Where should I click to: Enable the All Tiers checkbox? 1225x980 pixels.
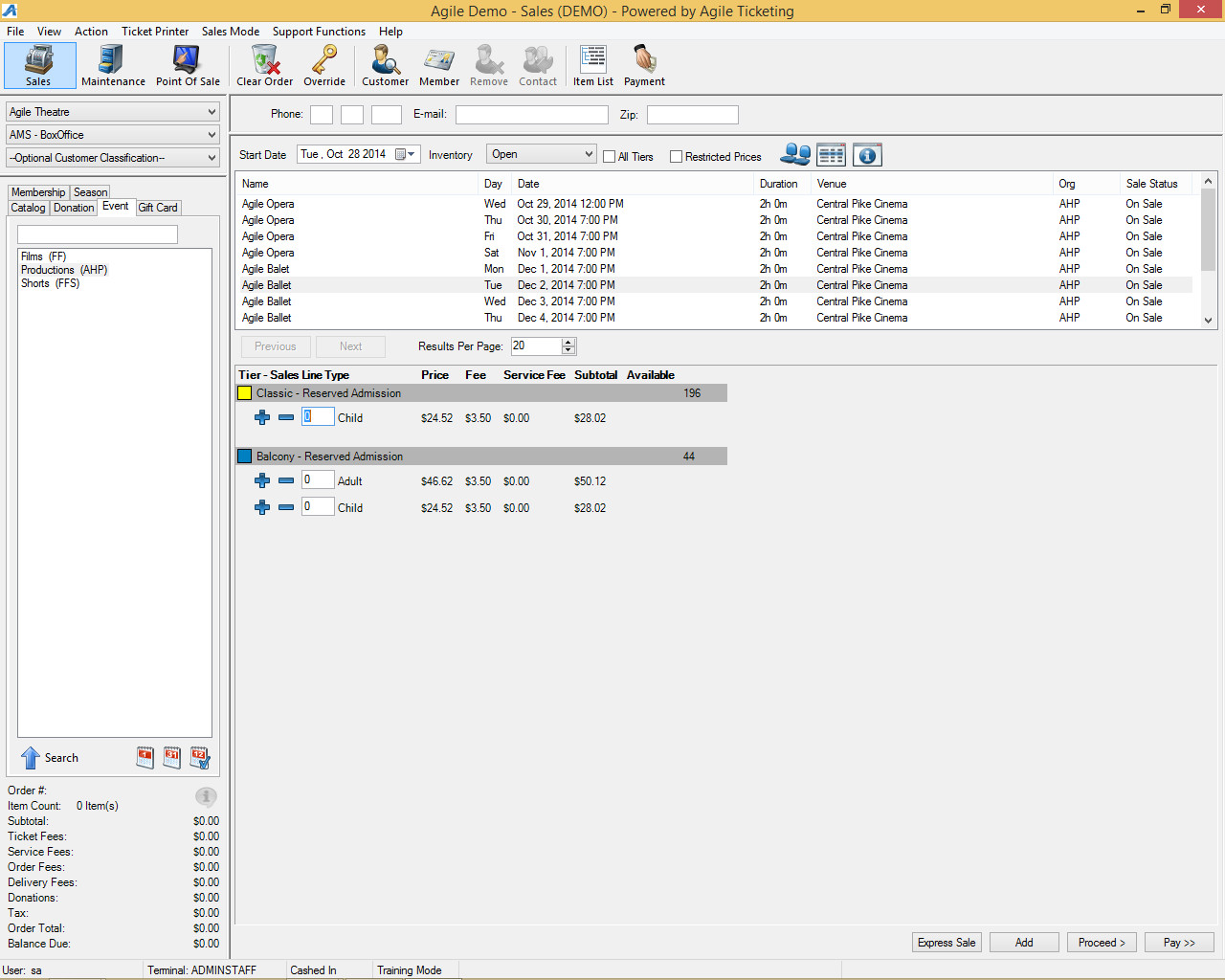[x=609, y=157]
